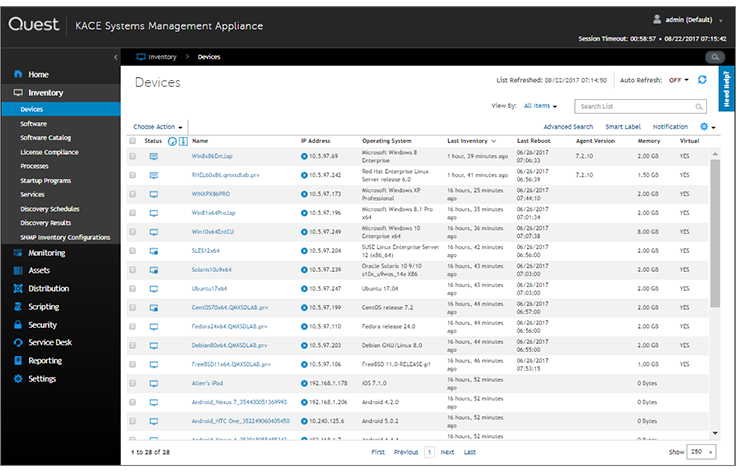736x471 pixels.
Task: Collapse the left navigation sidebar
Action: (116, 57)
